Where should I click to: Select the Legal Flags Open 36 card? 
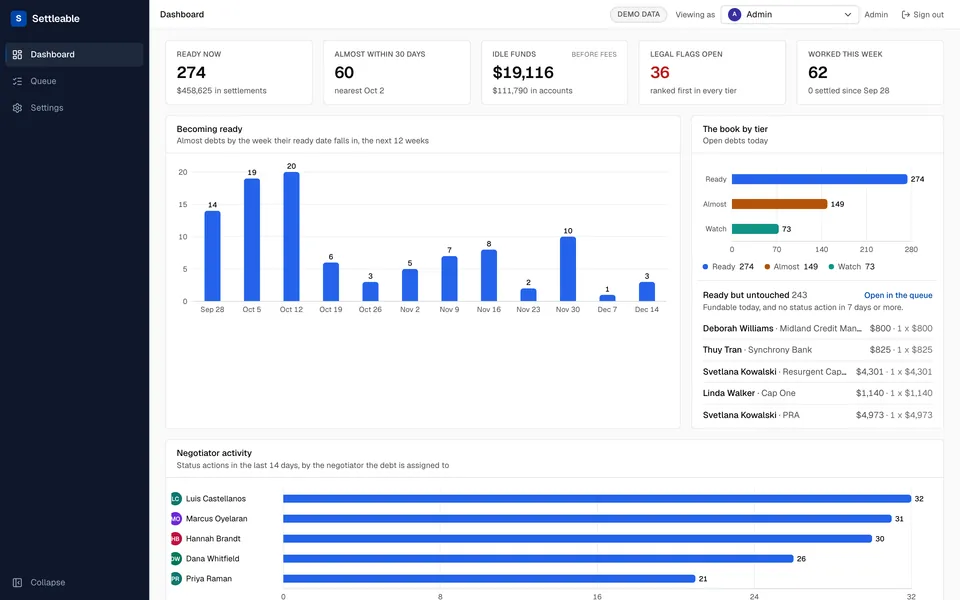[712, 72]
